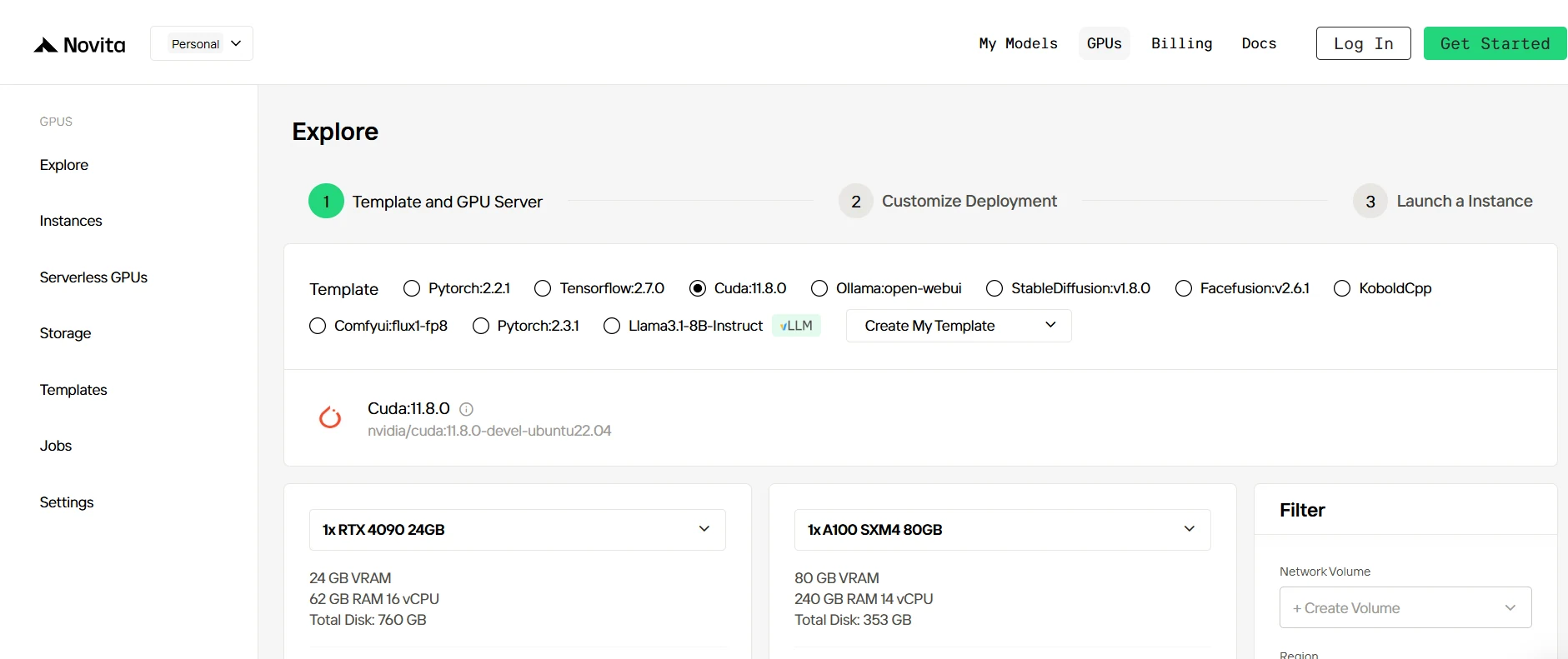Viewport: 1568px width, 659px height.
Task: Open the Cuda:11.8.0 info icon
Action: pos(467,409)
